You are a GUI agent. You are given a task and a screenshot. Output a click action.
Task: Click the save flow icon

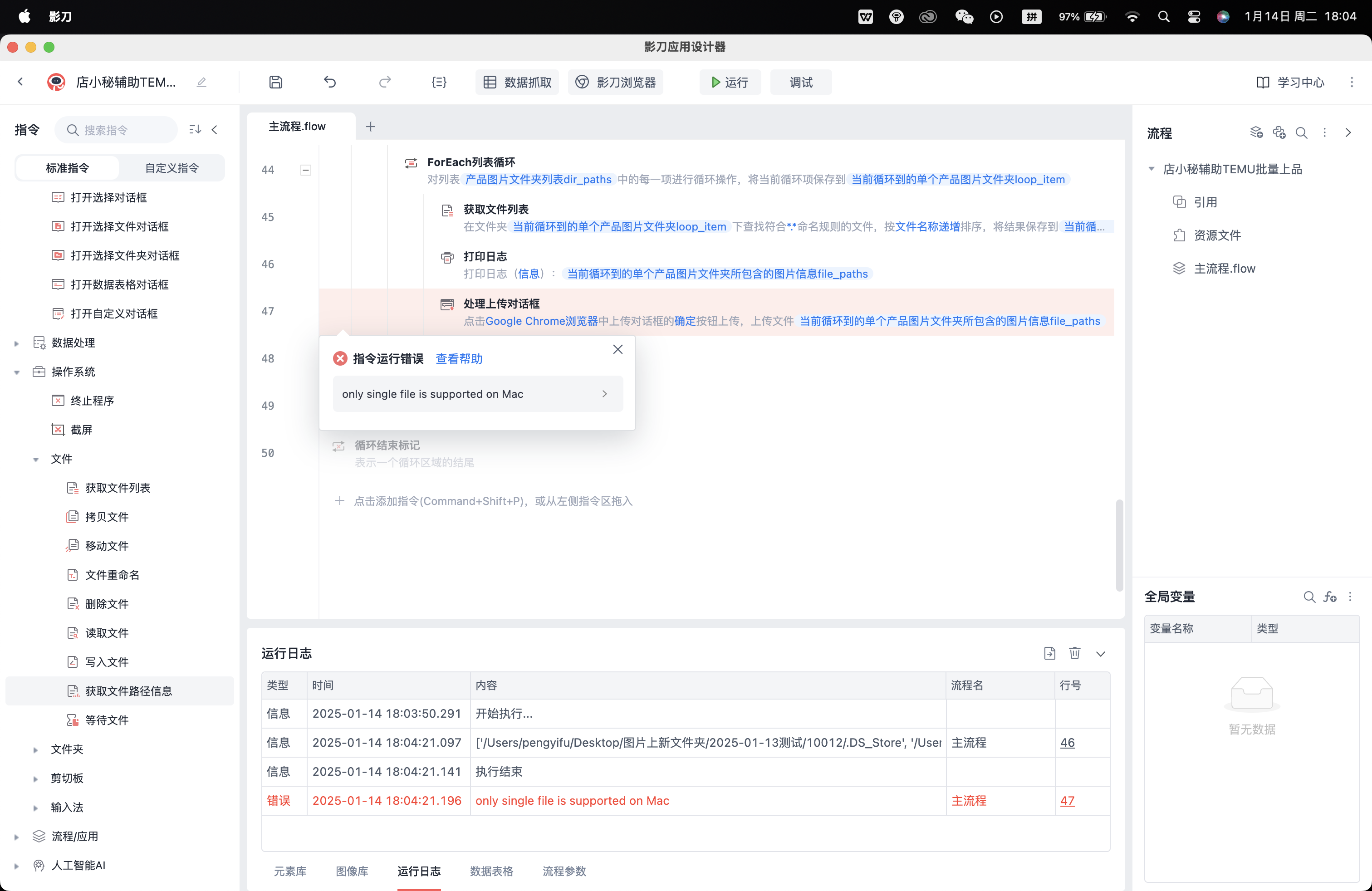[x=275, y=83]
